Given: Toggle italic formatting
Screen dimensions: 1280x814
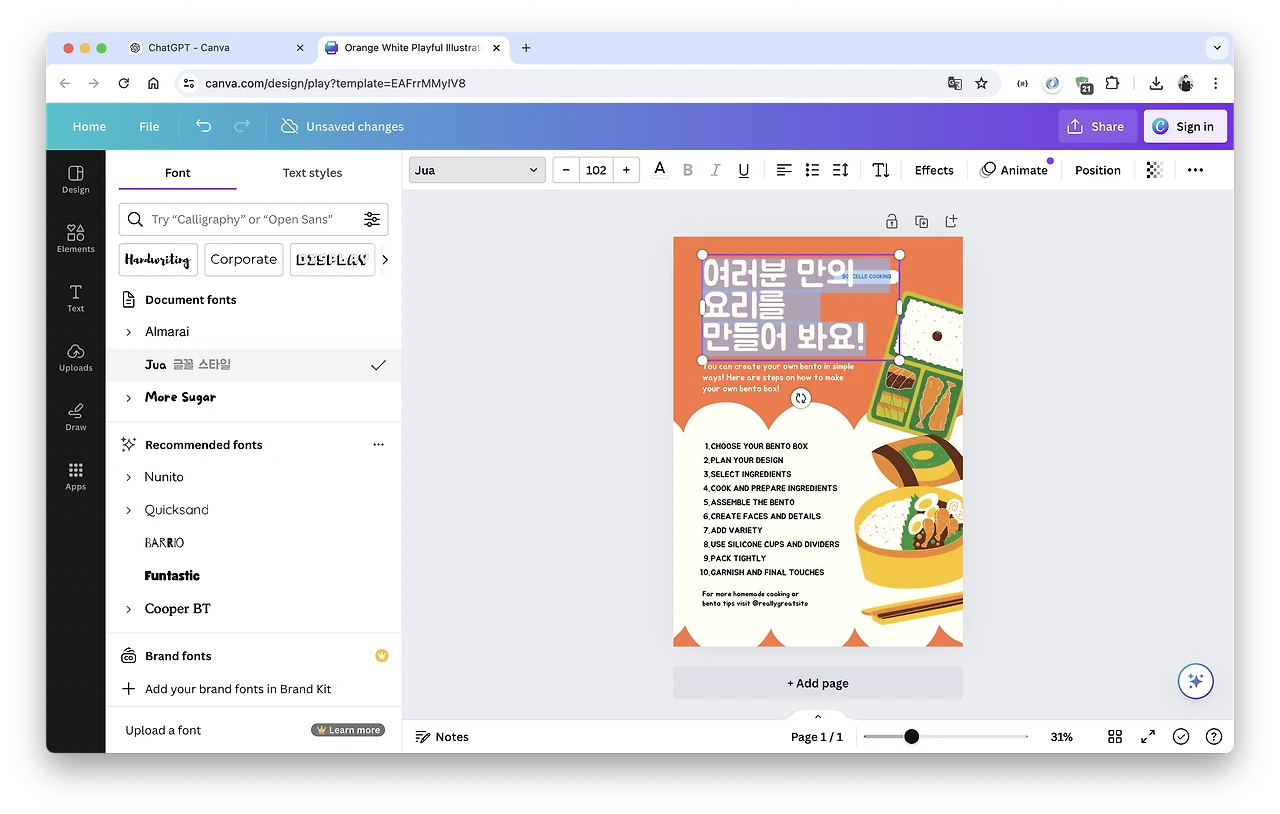Looking at the screenshot, I should [x=715, y=170].
